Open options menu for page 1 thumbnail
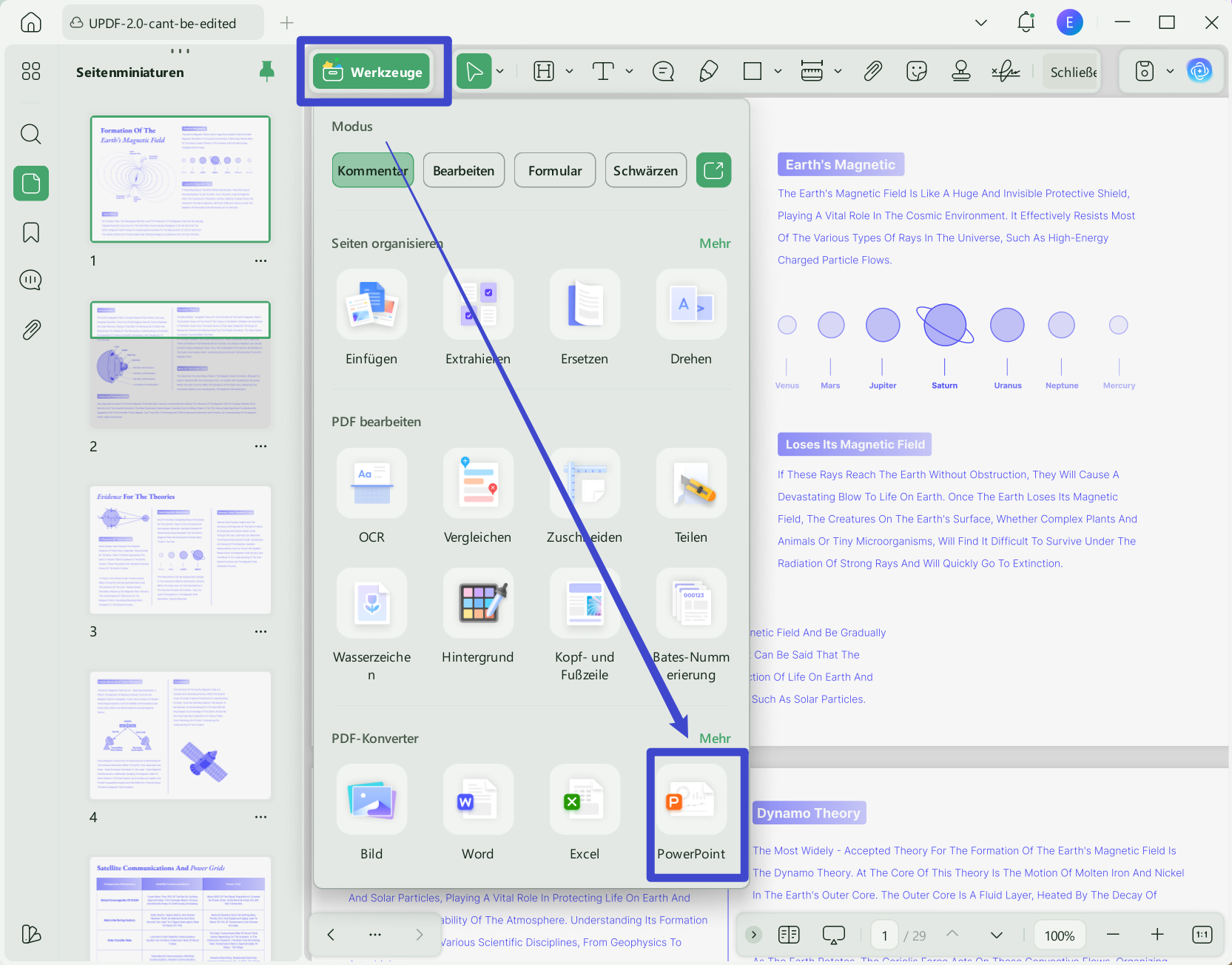Viewport: 1232px width, 965px height. point(260,261)
